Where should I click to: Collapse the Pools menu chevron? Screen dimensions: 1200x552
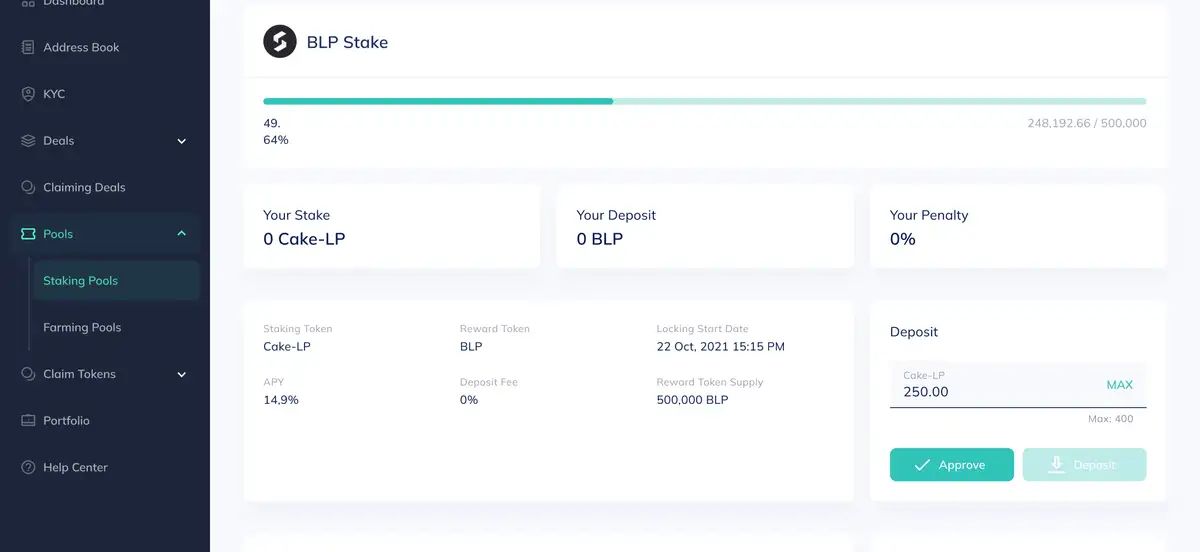pyautogui.click(x=182, y=234)
